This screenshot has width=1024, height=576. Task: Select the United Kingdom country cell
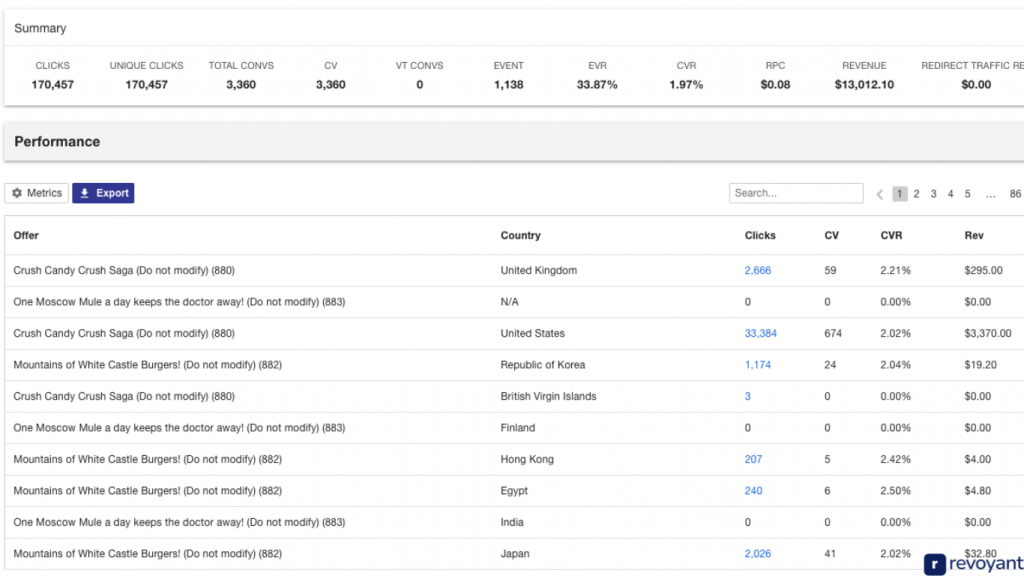[539, 270]
